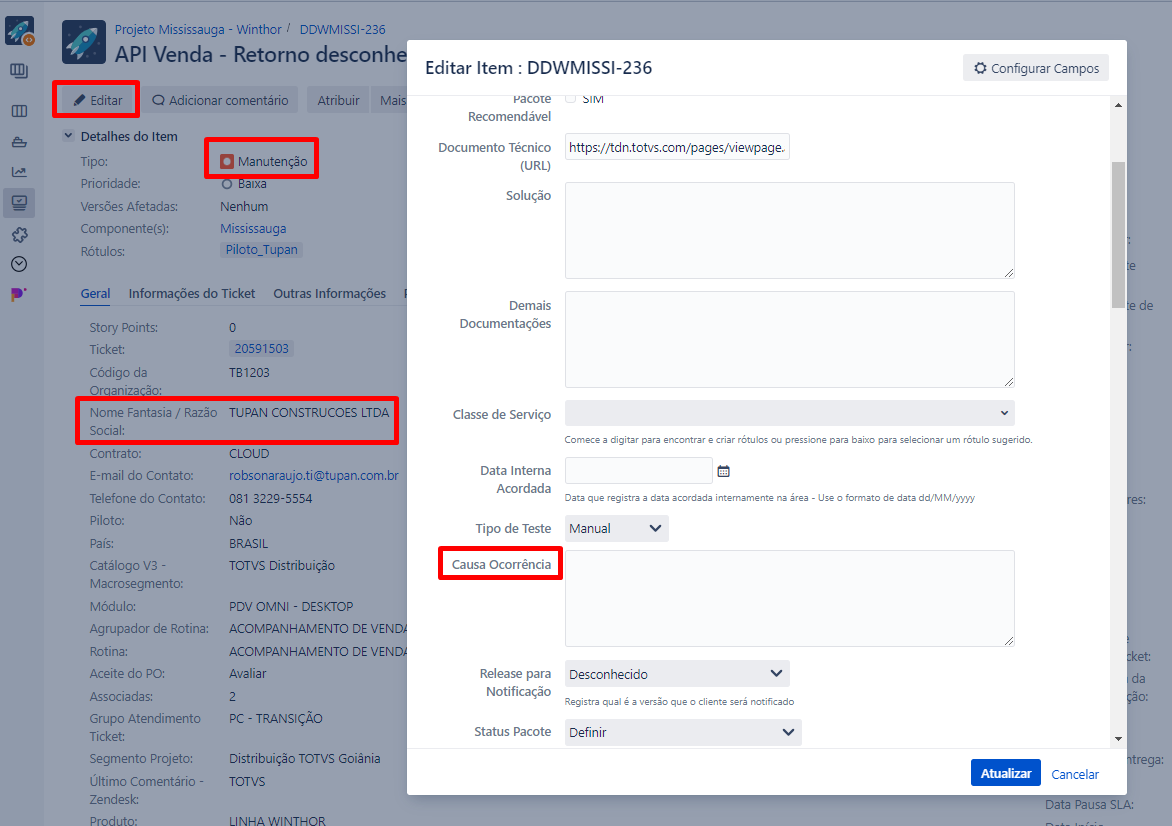The width and height of the screenshot is (1172, 826).
Task: Open the Status Pacote dropdown
Action: click(682, 732)
